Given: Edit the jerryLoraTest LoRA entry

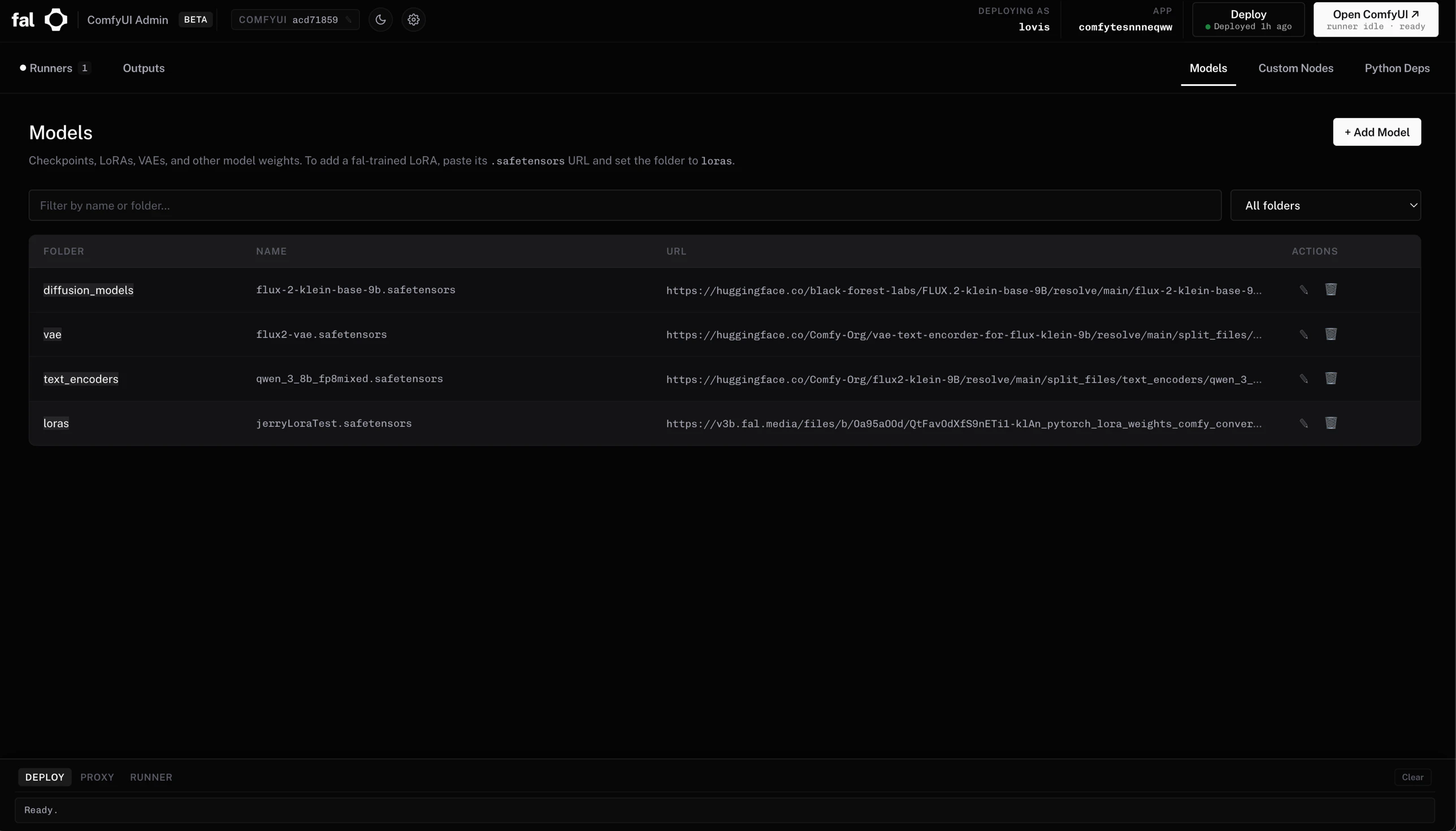Looking at the screenshot, I should pos(1304,423).
